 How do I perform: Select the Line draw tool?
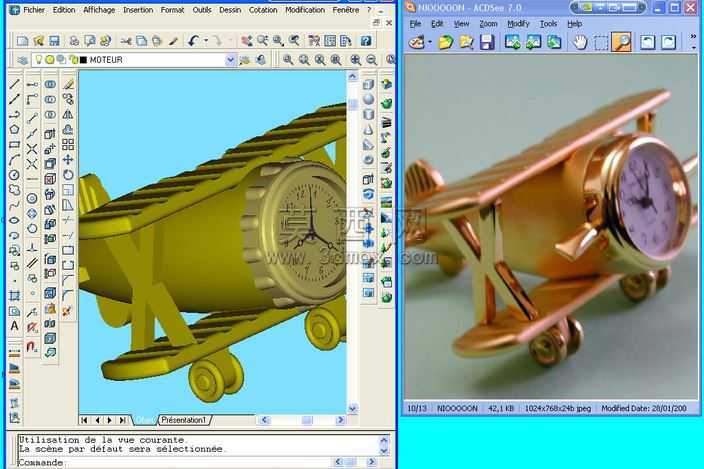click(14, 83)
